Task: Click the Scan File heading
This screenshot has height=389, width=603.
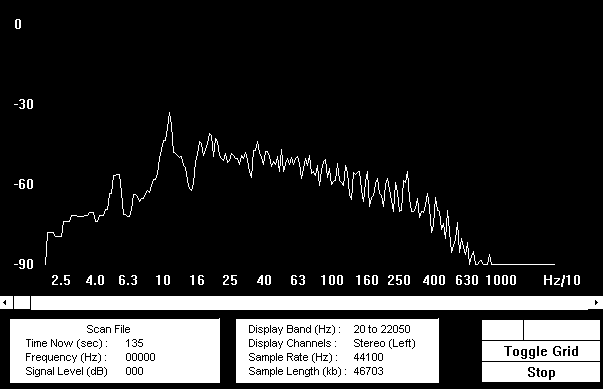Action: click(108, 329)
